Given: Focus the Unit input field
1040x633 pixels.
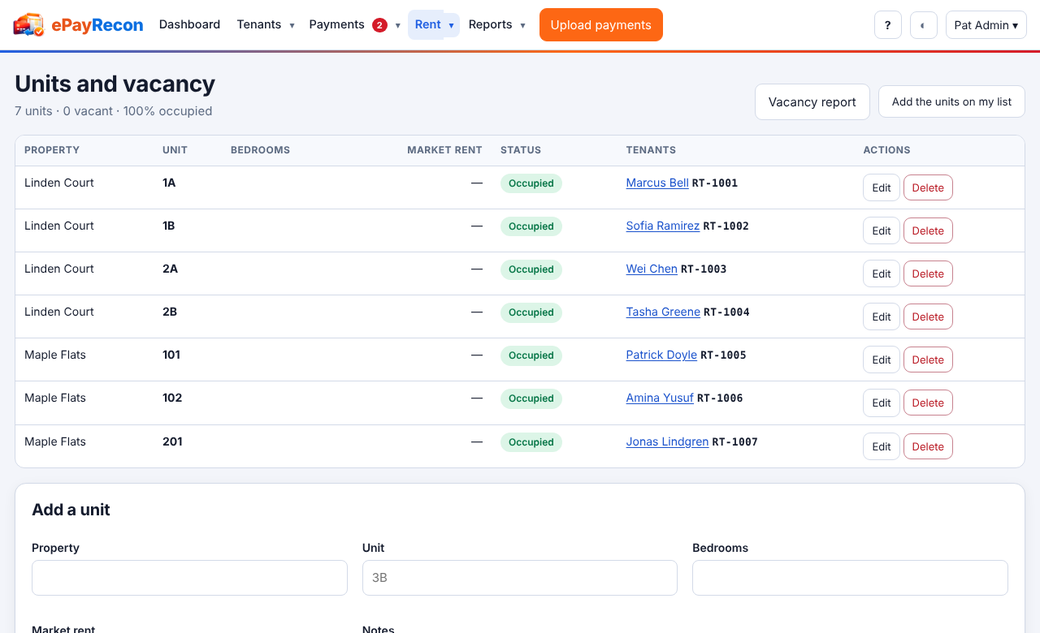Looking at the screenshot, I should coord(520,578).
